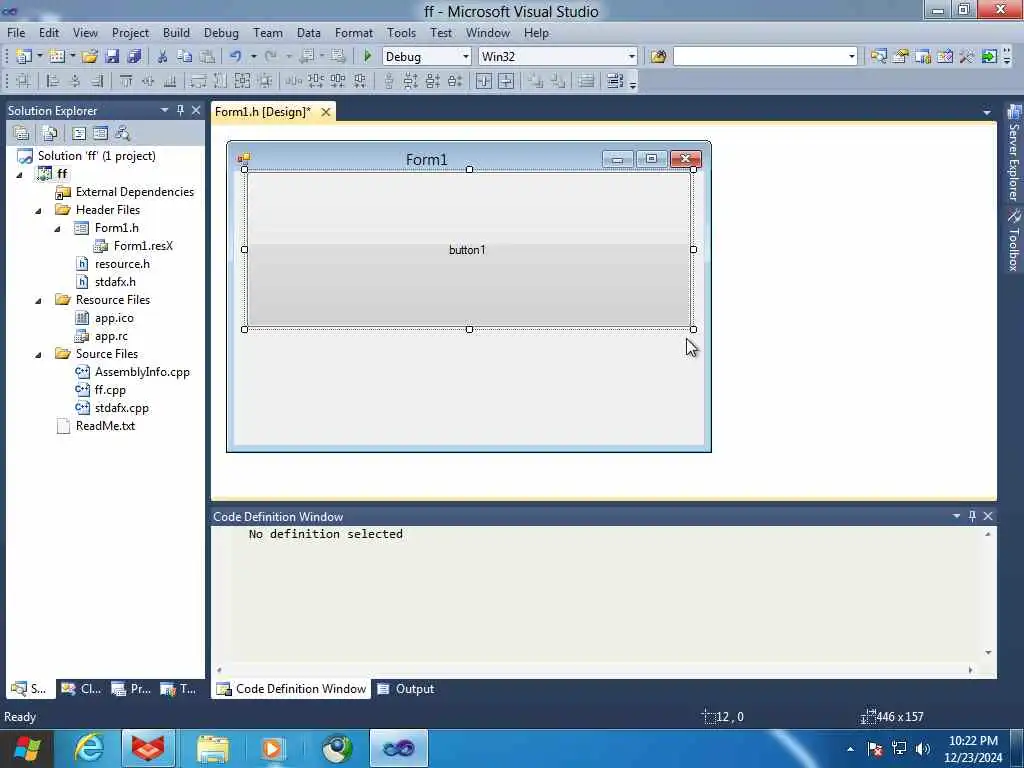Screen dimensions: 1024x768
Task: Select the app.ico resource file
Action: [x=114, y=318]
